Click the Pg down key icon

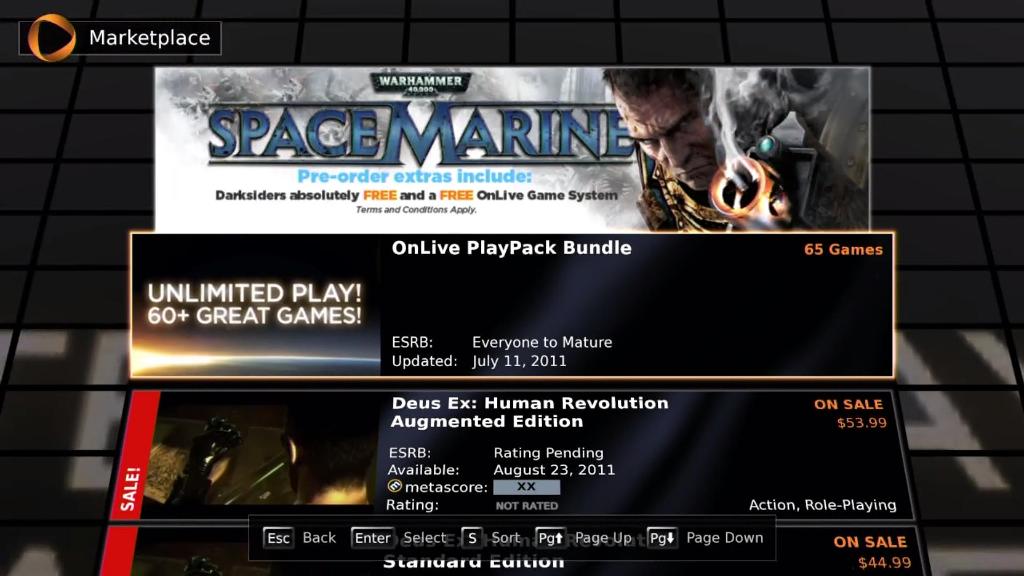(662, 538)
